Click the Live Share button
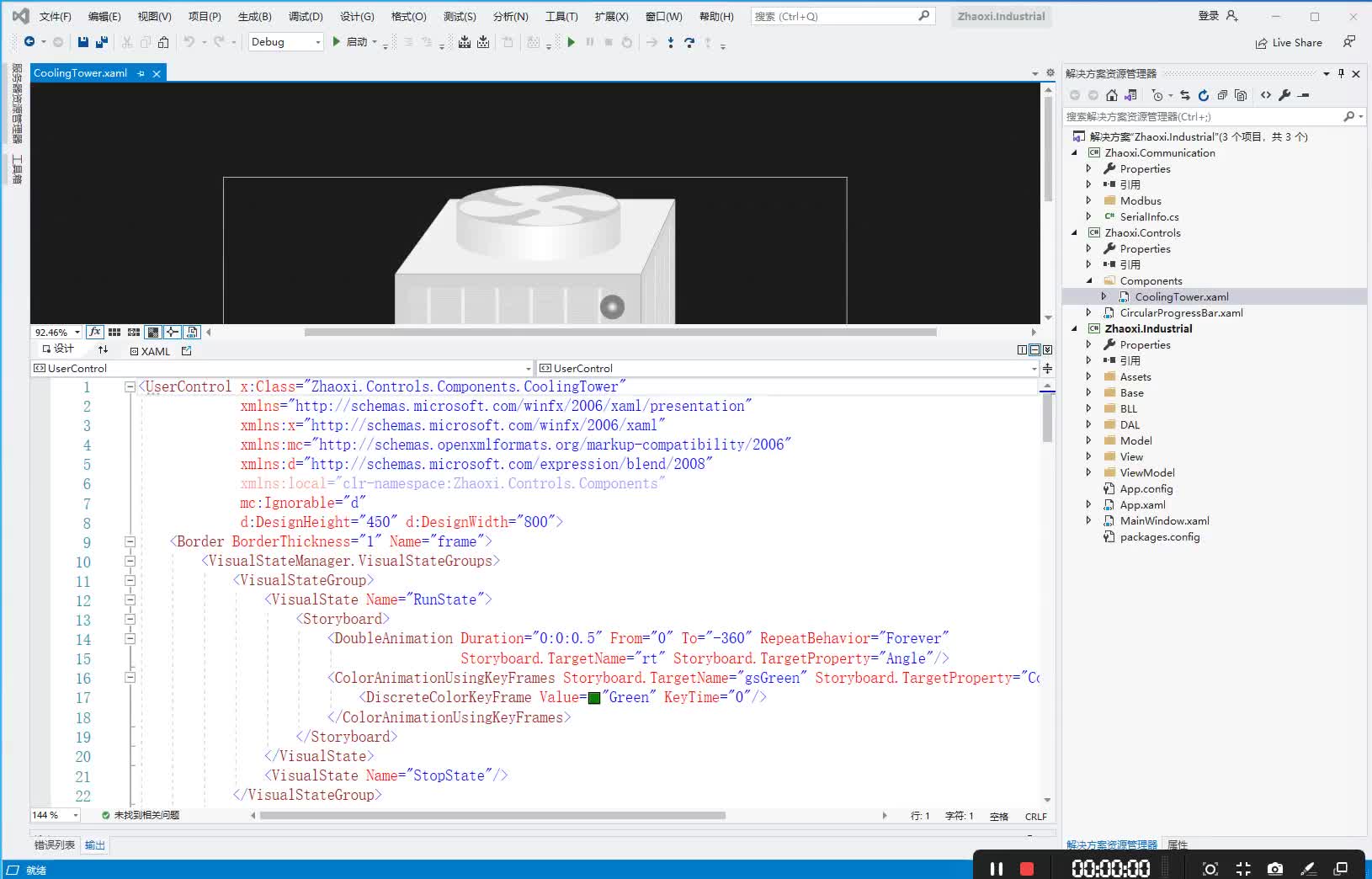This screenshot has width=1372, height=879. (x=1289, y=42)
